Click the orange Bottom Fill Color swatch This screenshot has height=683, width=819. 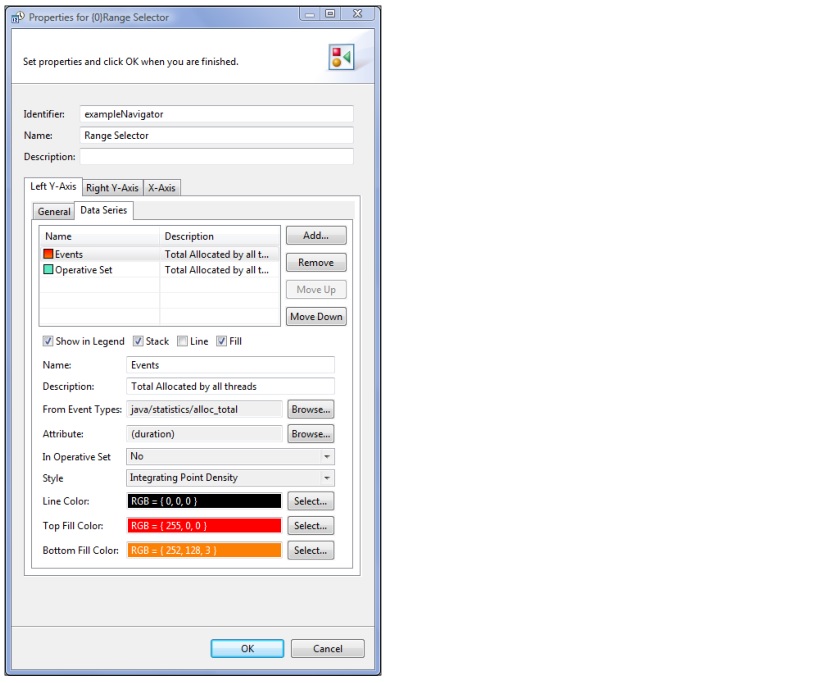pyautogui.click(x=204, y=551)
